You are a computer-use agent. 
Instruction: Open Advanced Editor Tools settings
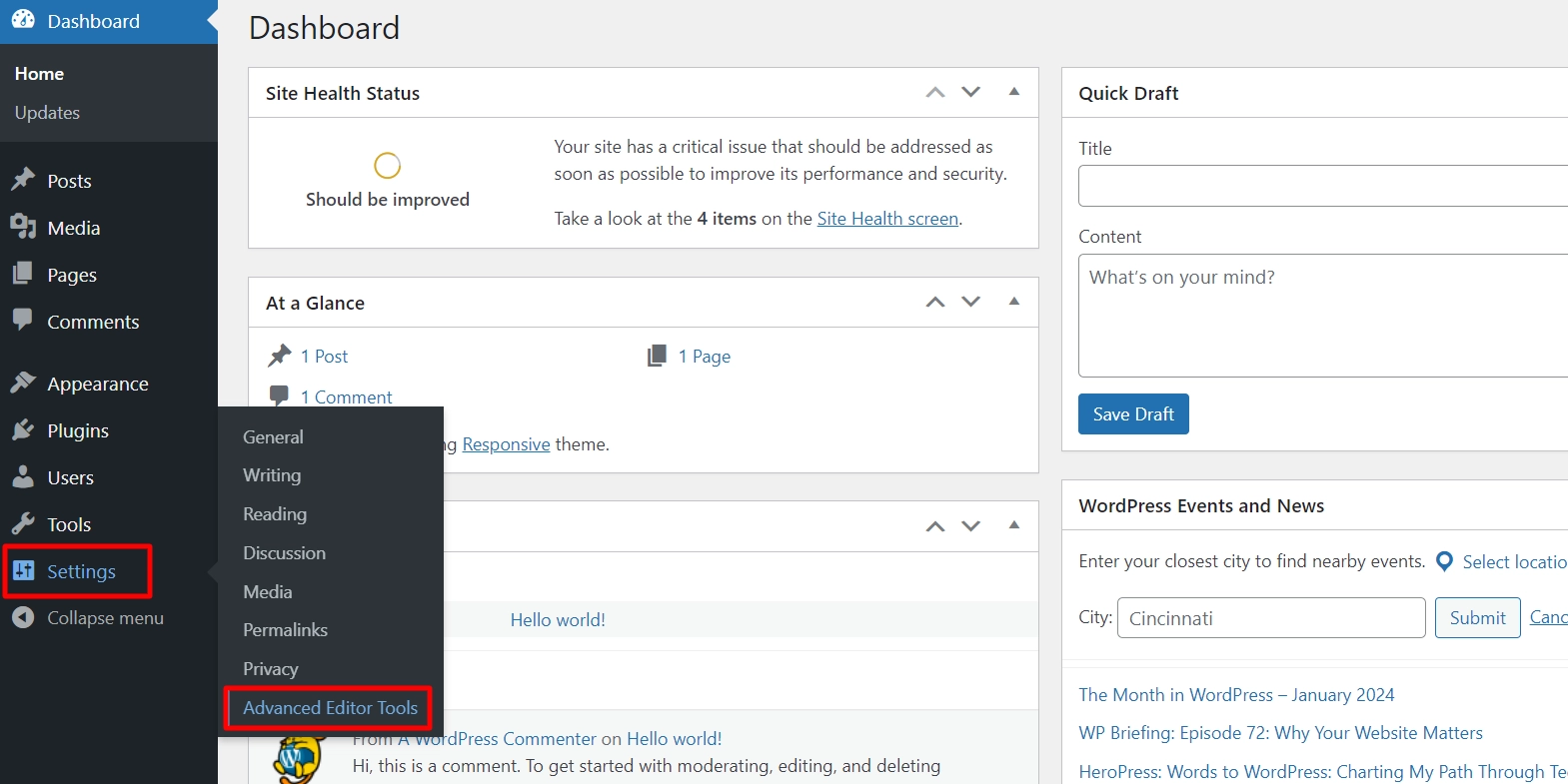click(331, 708)
